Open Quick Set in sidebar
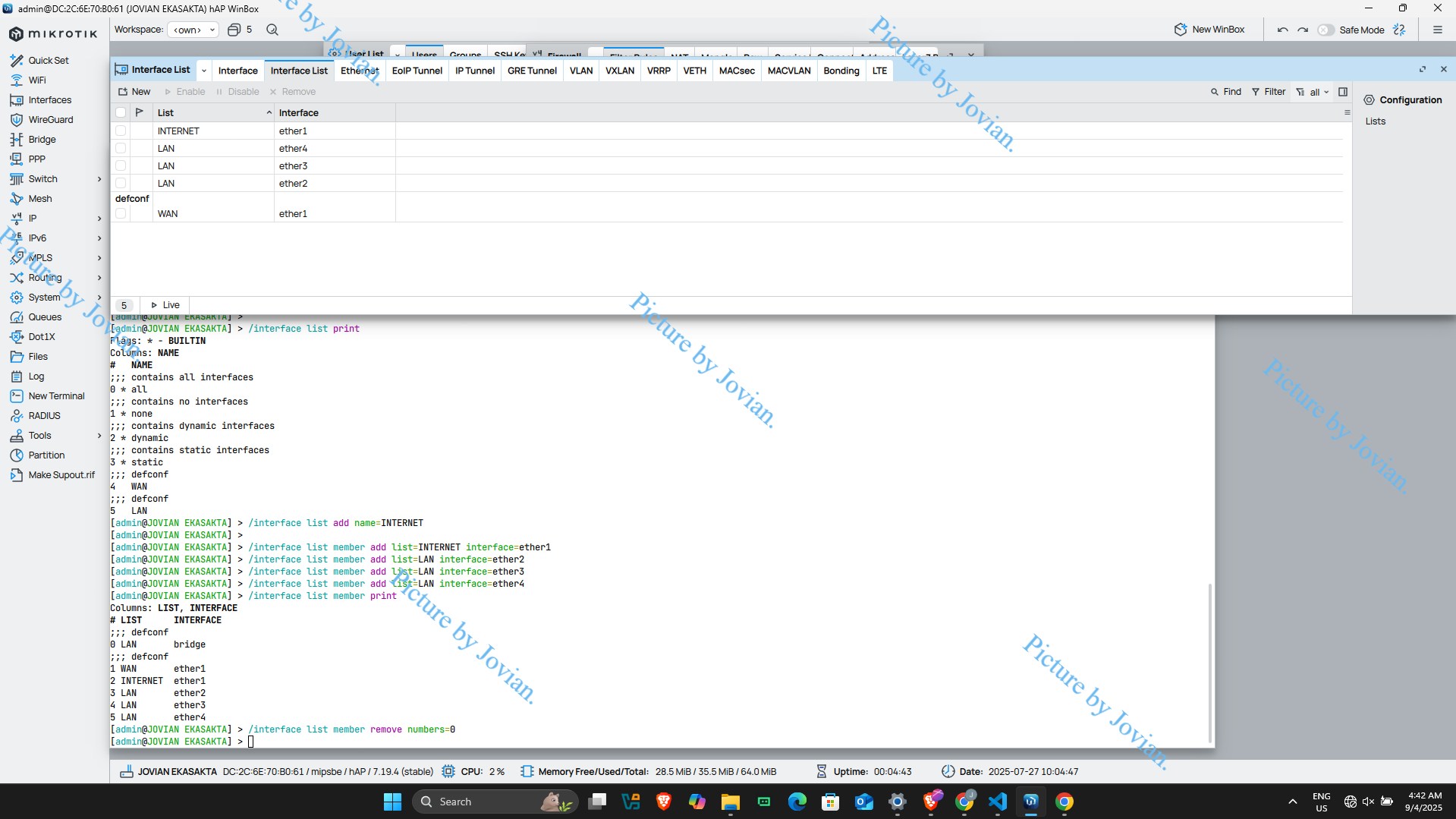This screenshot has height=819, width=1456. 49,61
